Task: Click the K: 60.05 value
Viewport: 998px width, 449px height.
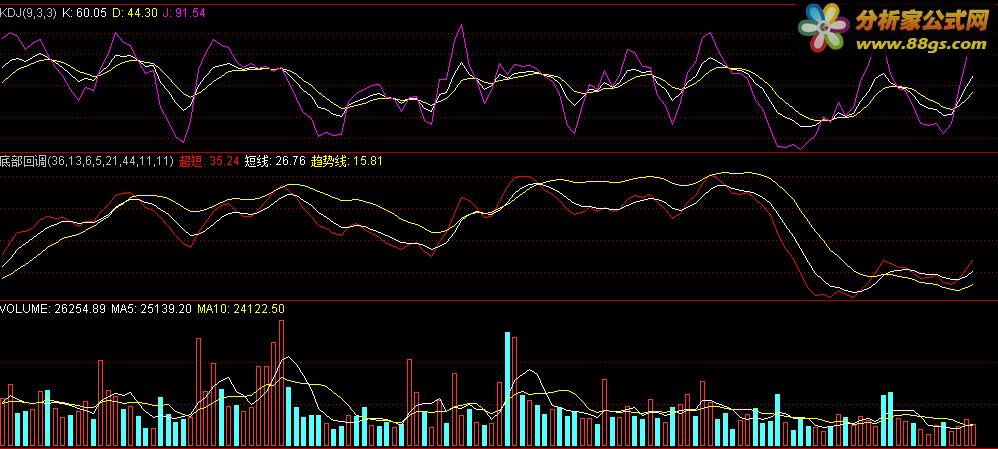Action: [84, 12]
